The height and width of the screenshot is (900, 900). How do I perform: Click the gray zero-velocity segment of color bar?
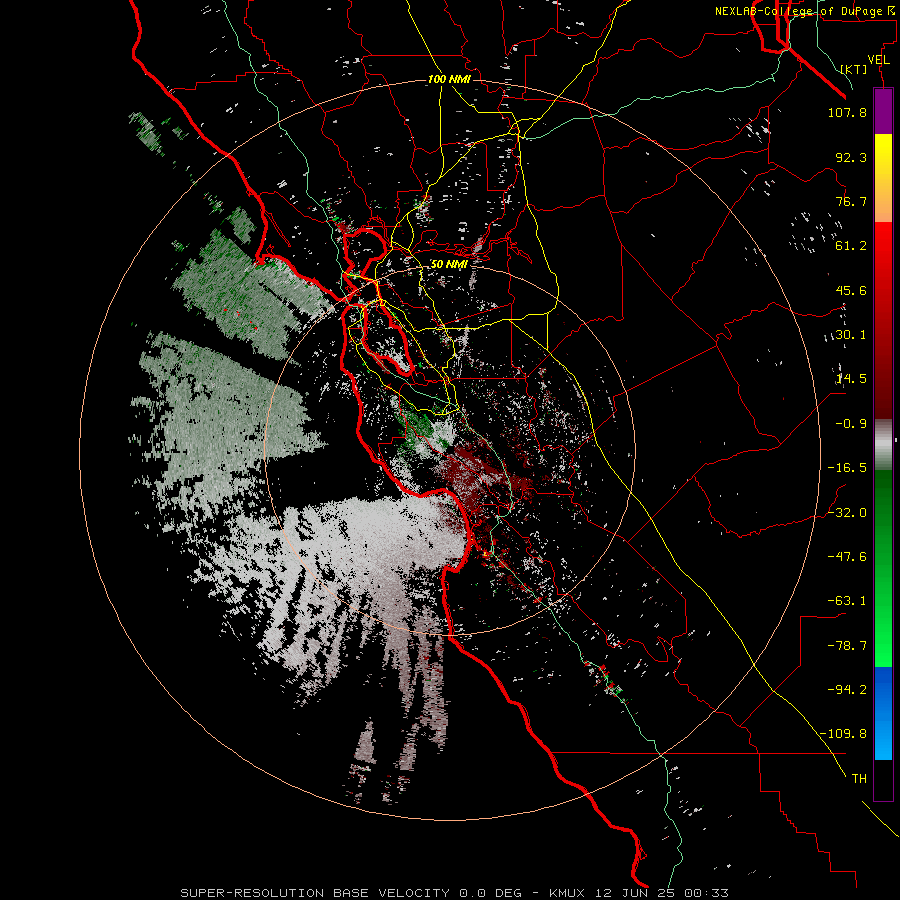(x=883, y=445)
